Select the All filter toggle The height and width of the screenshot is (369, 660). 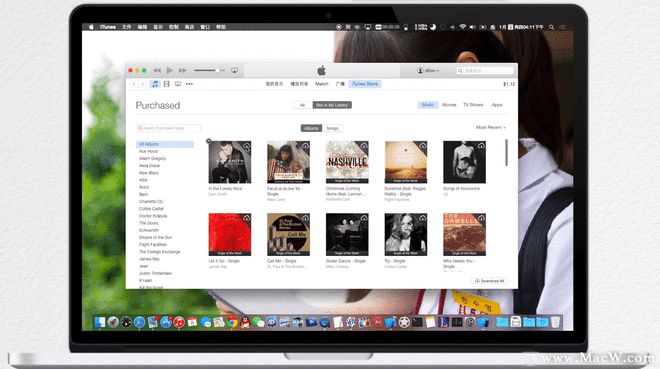(302, 105)
